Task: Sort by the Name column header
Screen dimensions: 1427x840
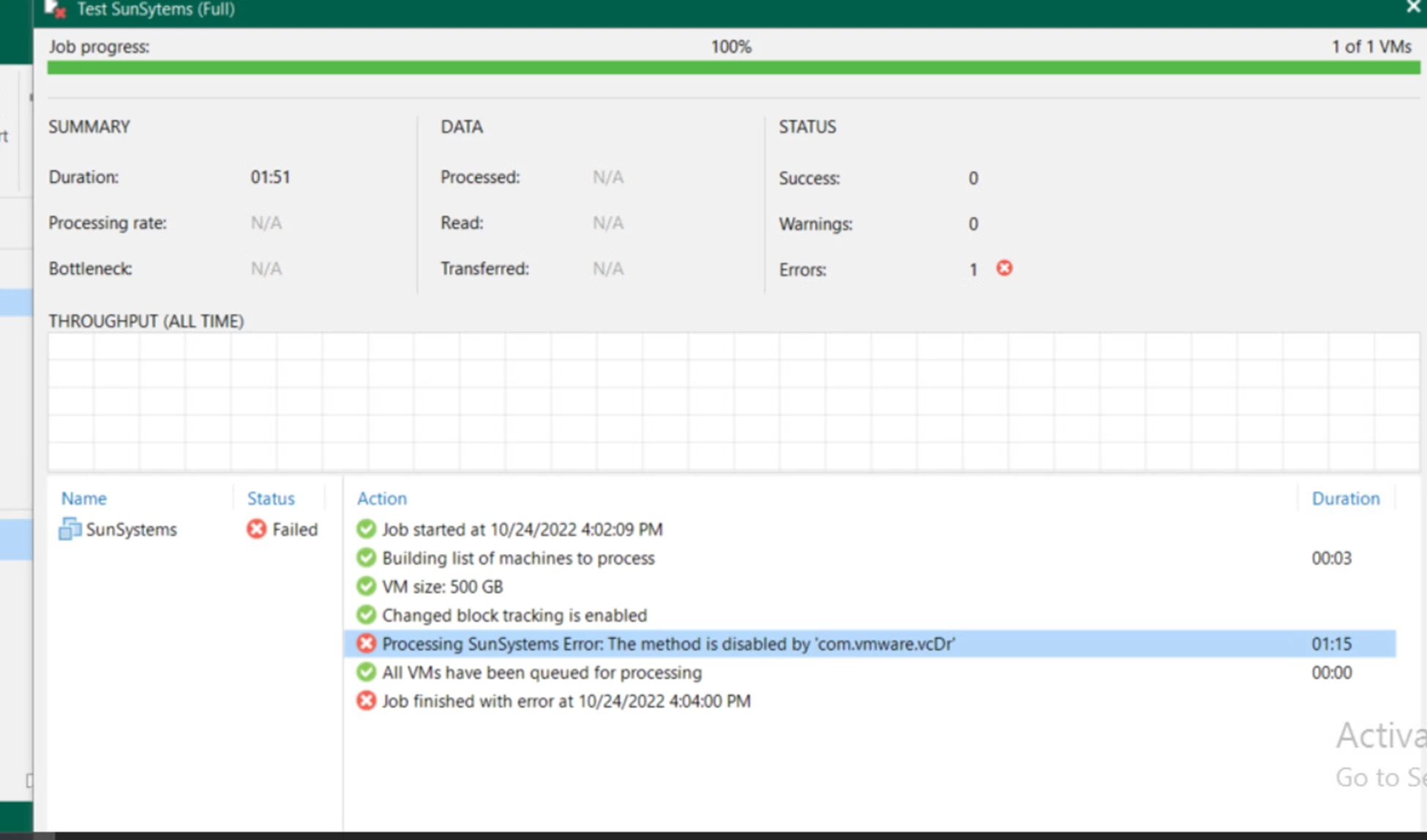Action: click(83, 498)
